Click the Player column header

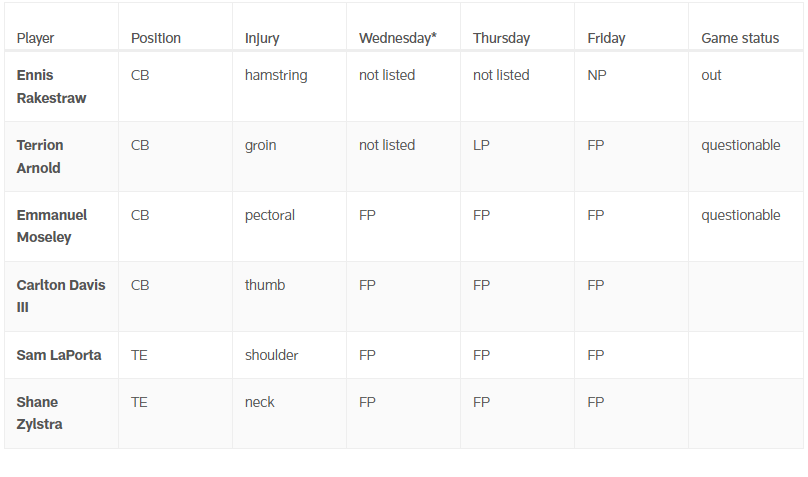(x=35, y=38)
